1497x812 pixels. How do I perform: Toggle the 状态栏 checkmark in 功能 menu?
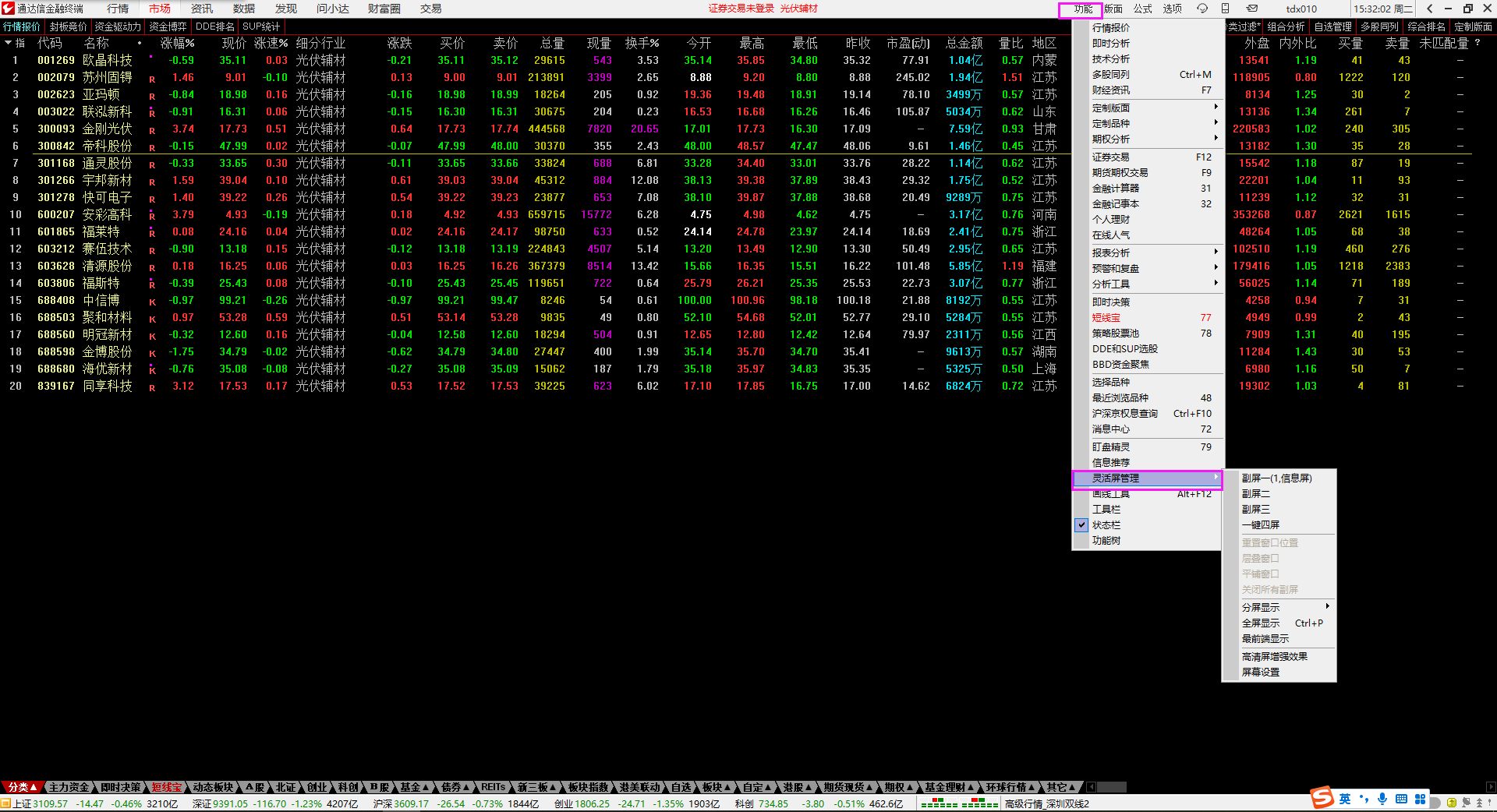coord(1081,525)
